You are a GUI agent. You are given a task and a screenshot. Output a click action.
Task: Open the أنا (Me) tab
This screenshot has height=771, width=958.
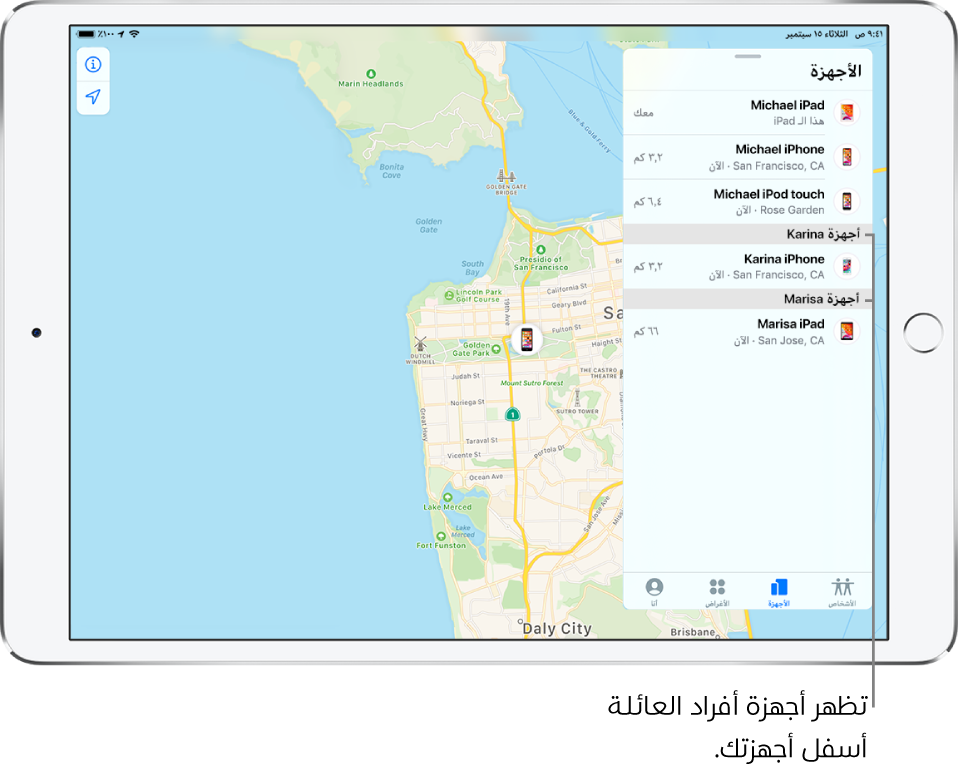point(654,591)
